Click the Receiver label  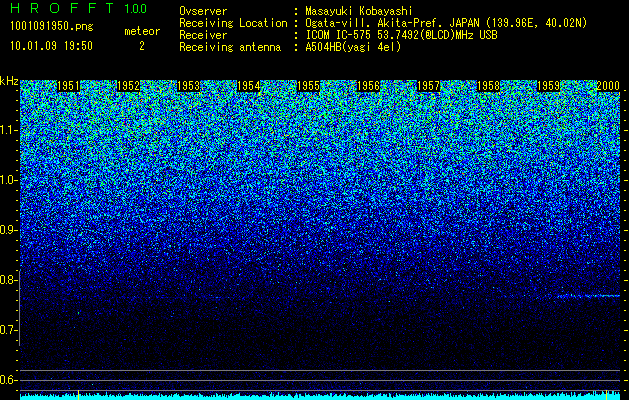[x=203, y=35]
